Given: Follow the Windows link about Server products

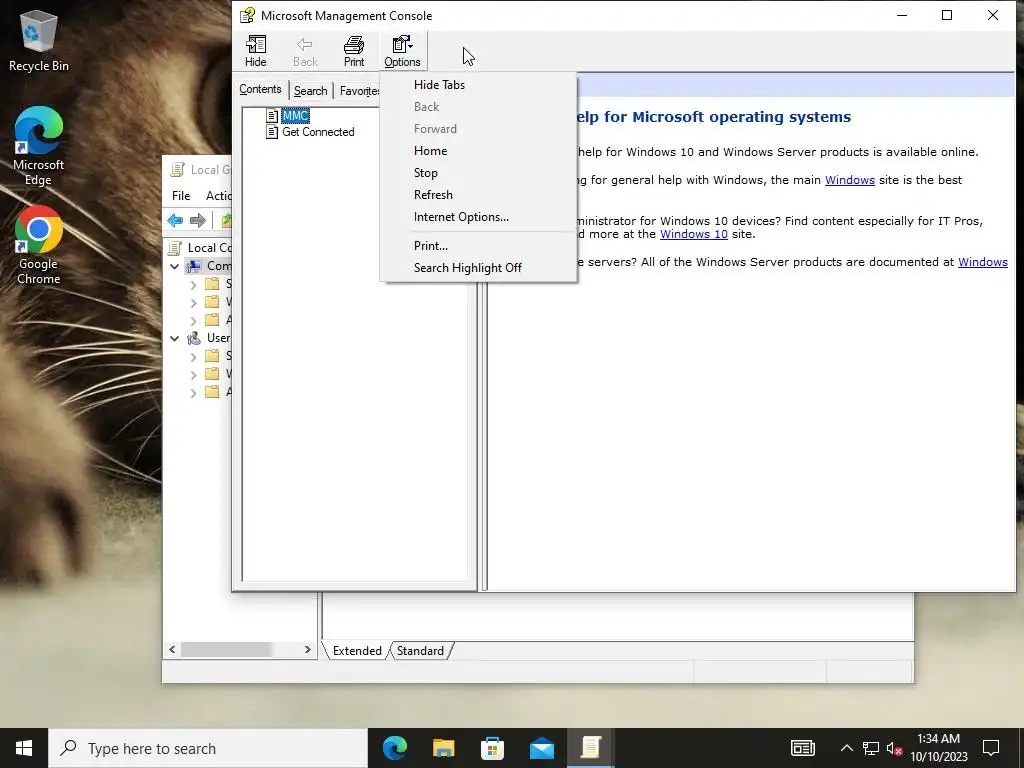Looking at the screenshot, I should 983,262.
